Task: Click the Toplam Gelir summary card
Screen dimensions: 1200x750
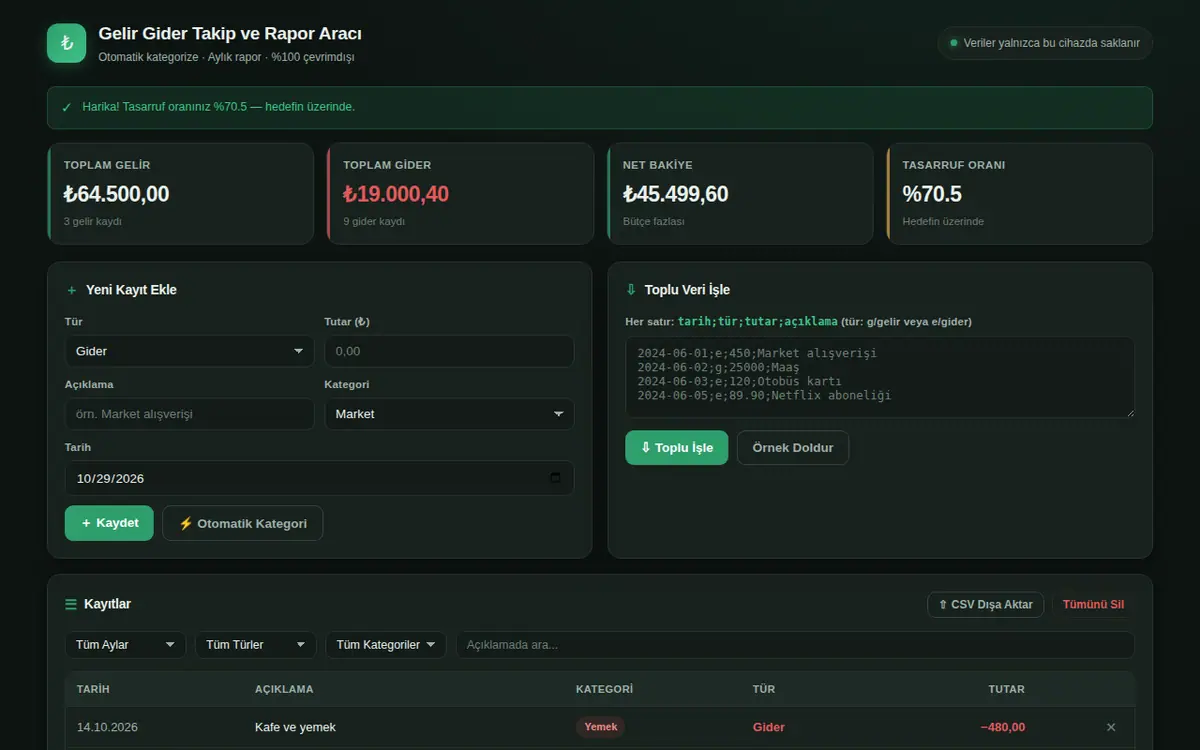Action: (181, 194)
